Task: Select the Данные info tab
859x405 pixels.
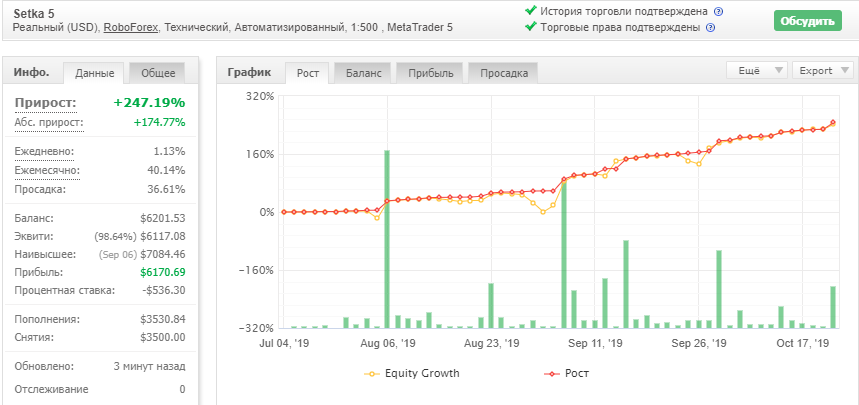Action: [94, 73]
